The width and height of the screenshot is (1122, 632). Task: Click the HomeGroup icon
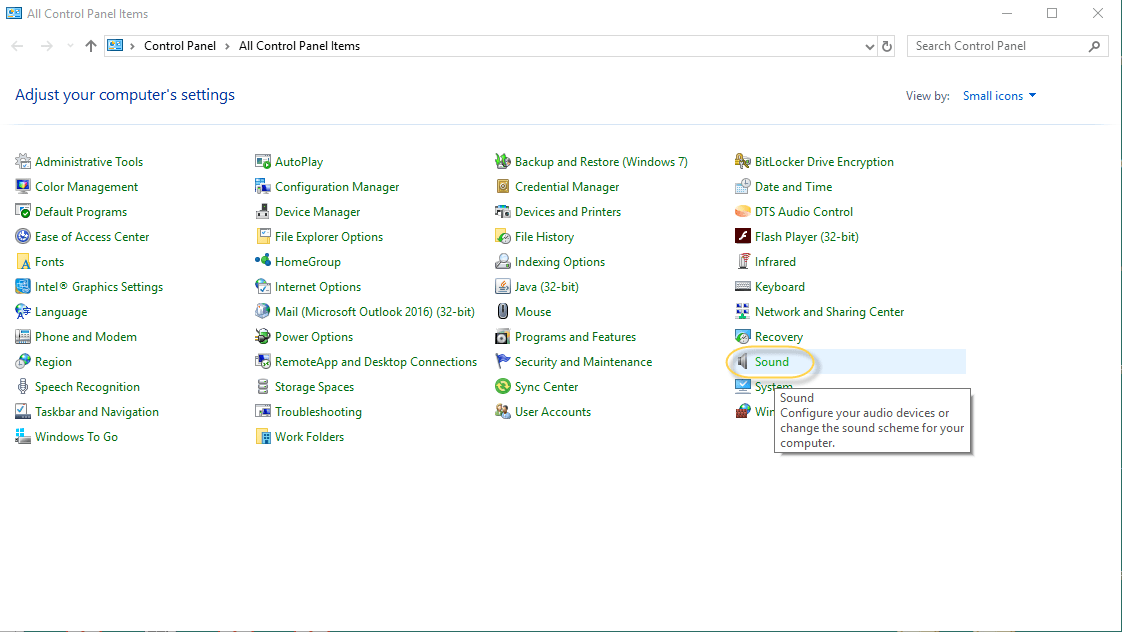[263, 261]
